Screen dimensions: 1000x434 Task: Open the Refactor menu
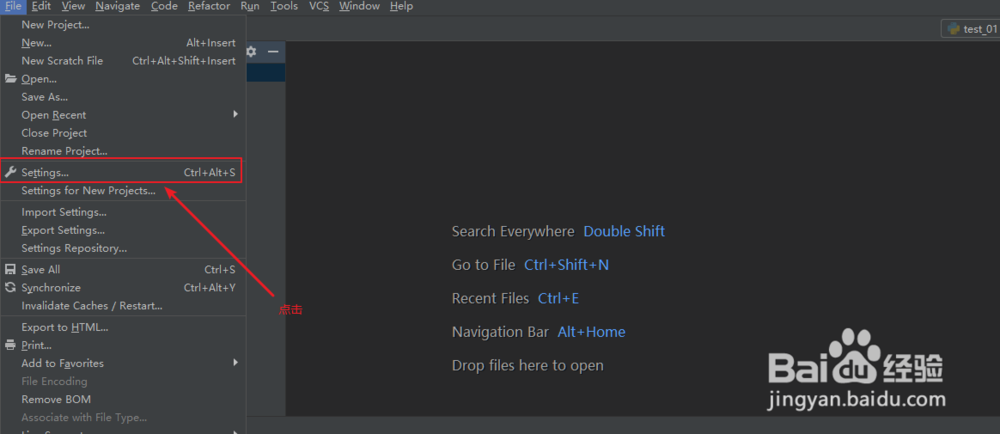coord(209,6)
